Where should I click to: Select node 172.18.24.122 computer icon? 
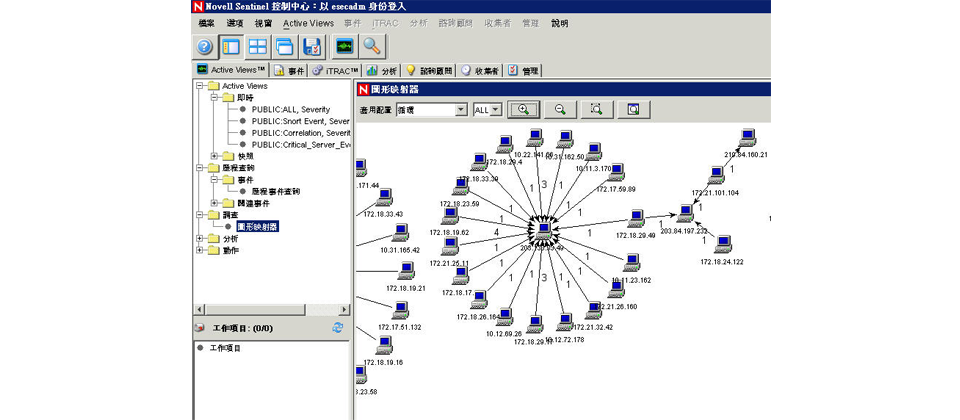click(723, 244)
